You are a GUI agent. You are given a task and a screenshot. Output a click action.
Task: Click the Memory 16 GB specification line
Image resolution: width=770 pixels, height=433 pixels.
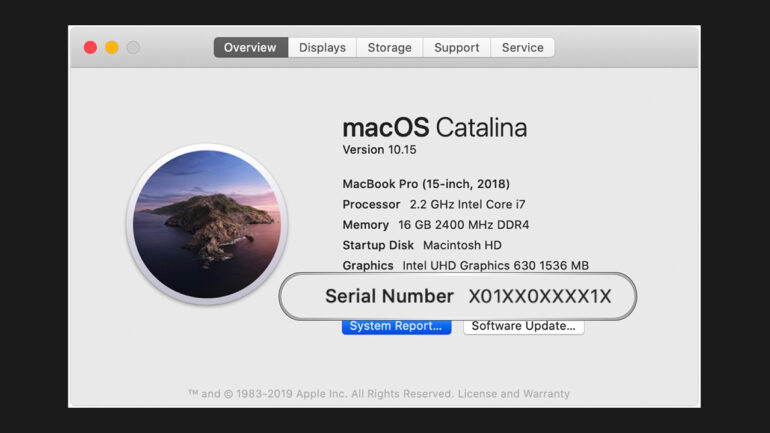click(436, 225)
